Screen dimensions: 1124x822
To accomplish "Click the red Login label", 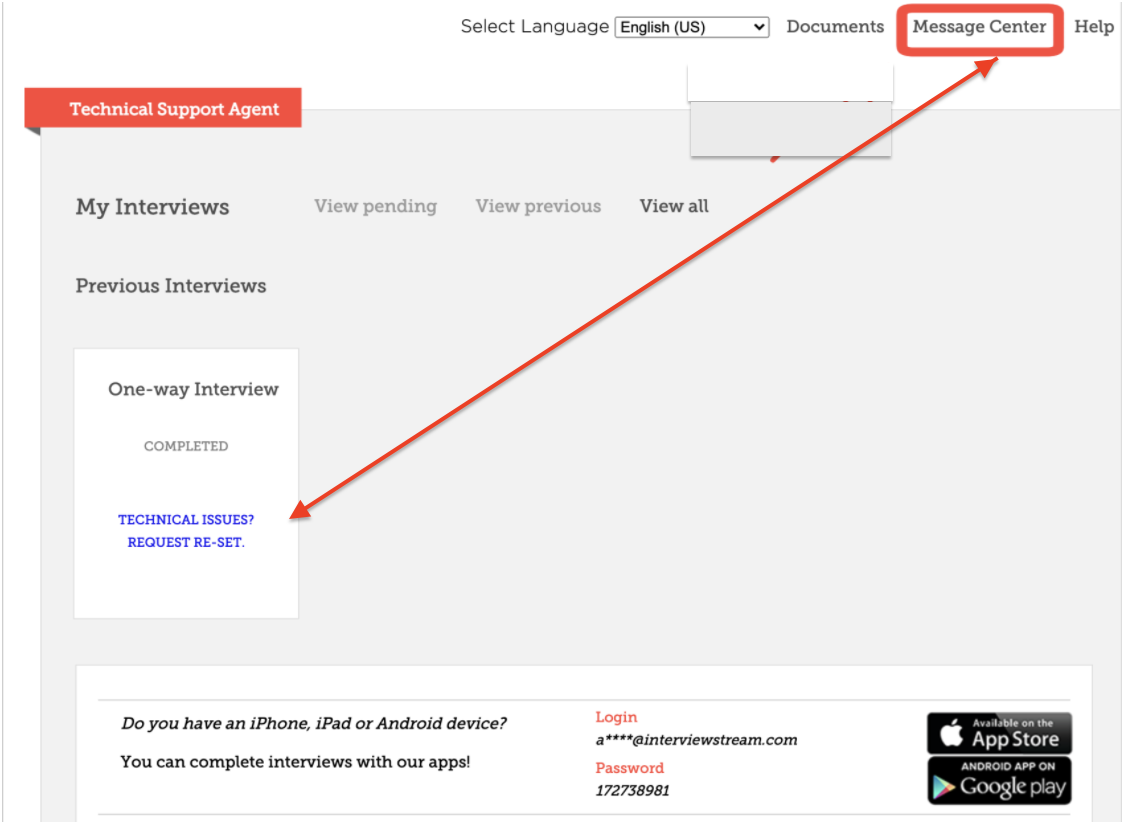I will [616, 717].
